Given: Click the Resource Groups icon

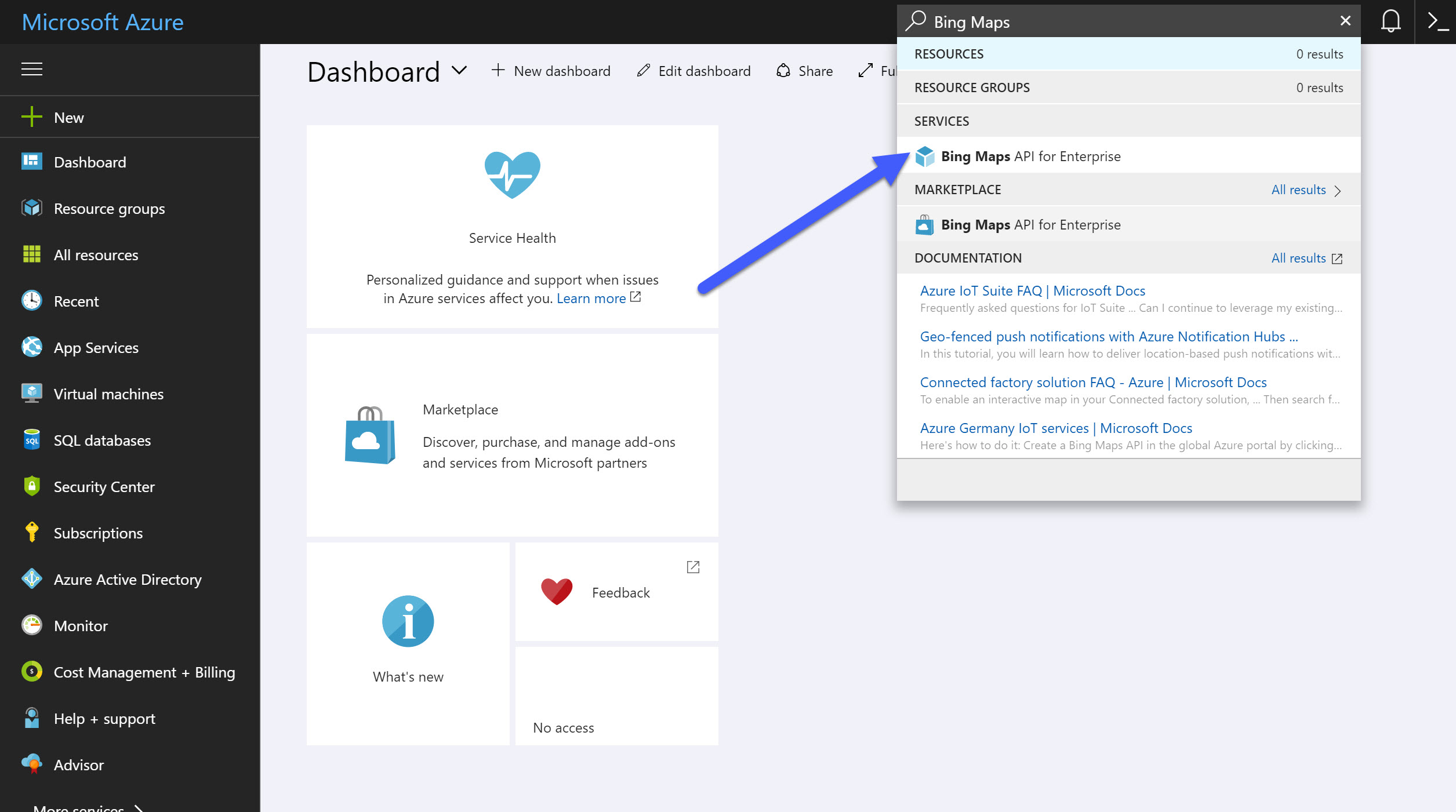Looking at the screenshot, I should click(31, 207).
